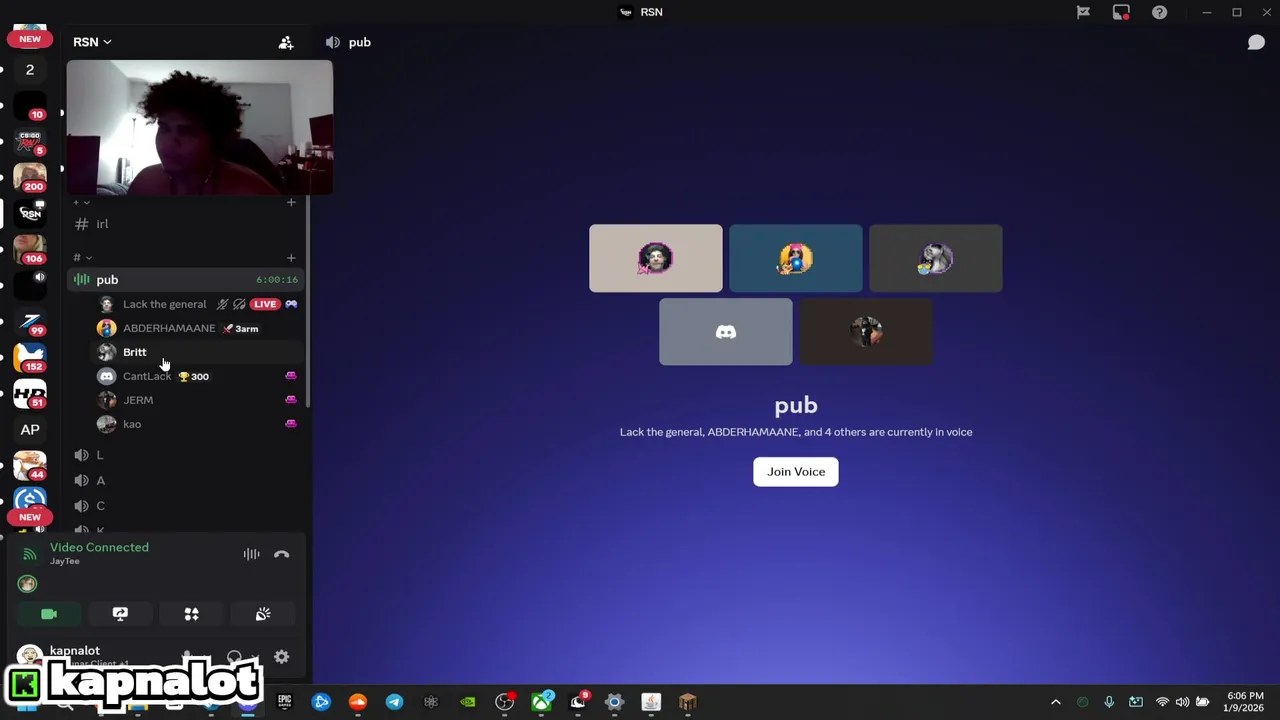Open the HR server with 51 badge
1280x720 pixels.
point(30,394)
